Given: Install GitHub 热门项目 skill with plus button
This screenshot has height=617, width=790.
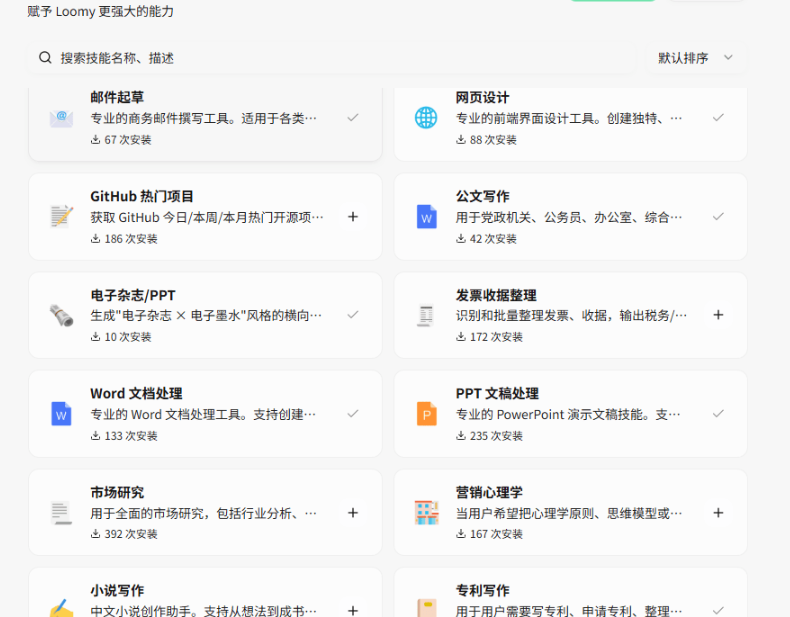Looking at the screenshot, I should pyautogui.click(x=353, y=217).
